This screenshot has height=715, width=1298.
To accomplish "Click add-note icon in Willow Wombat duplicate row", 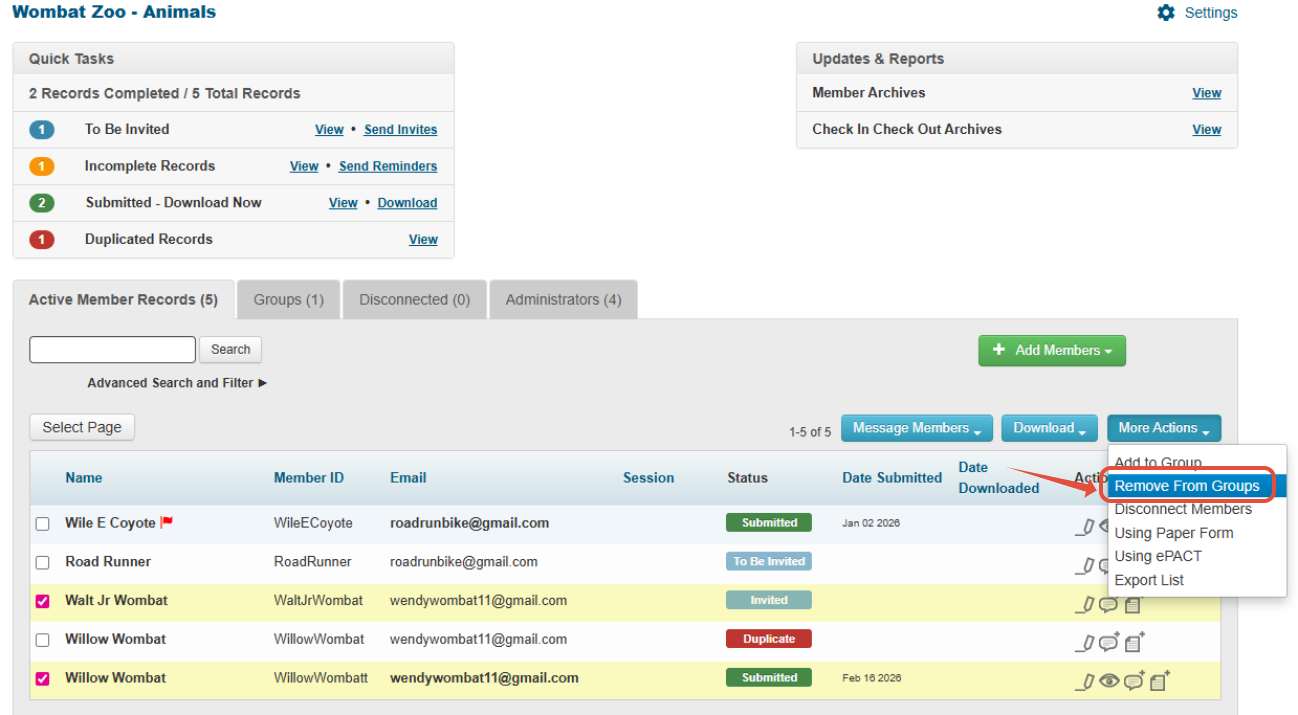I will (x=1134, y=643).
